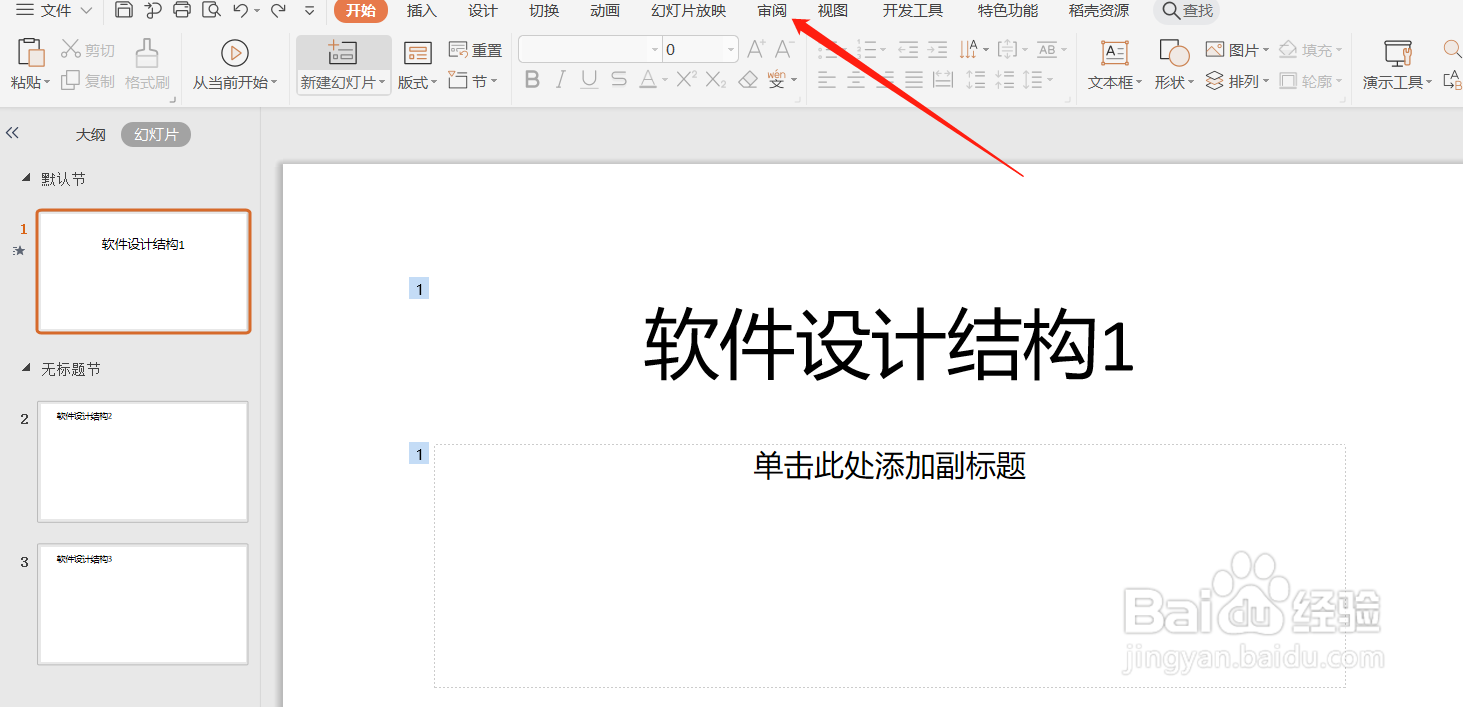The width and height of the screenshot is (1463, 707).
Task: Open the Special Features (特色功能) tab
Action: coord(1008,11)
